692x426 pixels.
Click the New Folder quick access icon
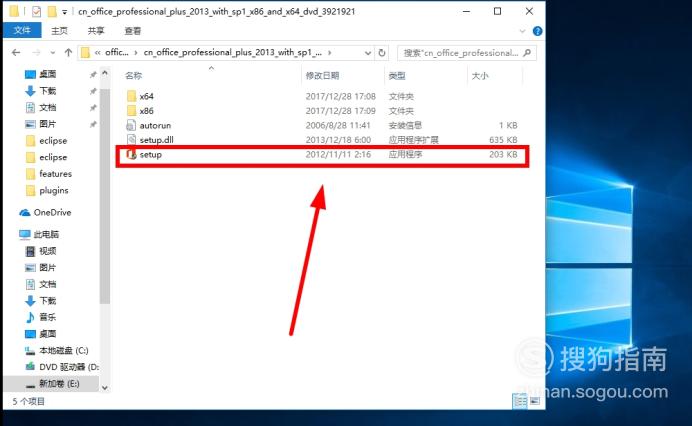tap(52, 11)
